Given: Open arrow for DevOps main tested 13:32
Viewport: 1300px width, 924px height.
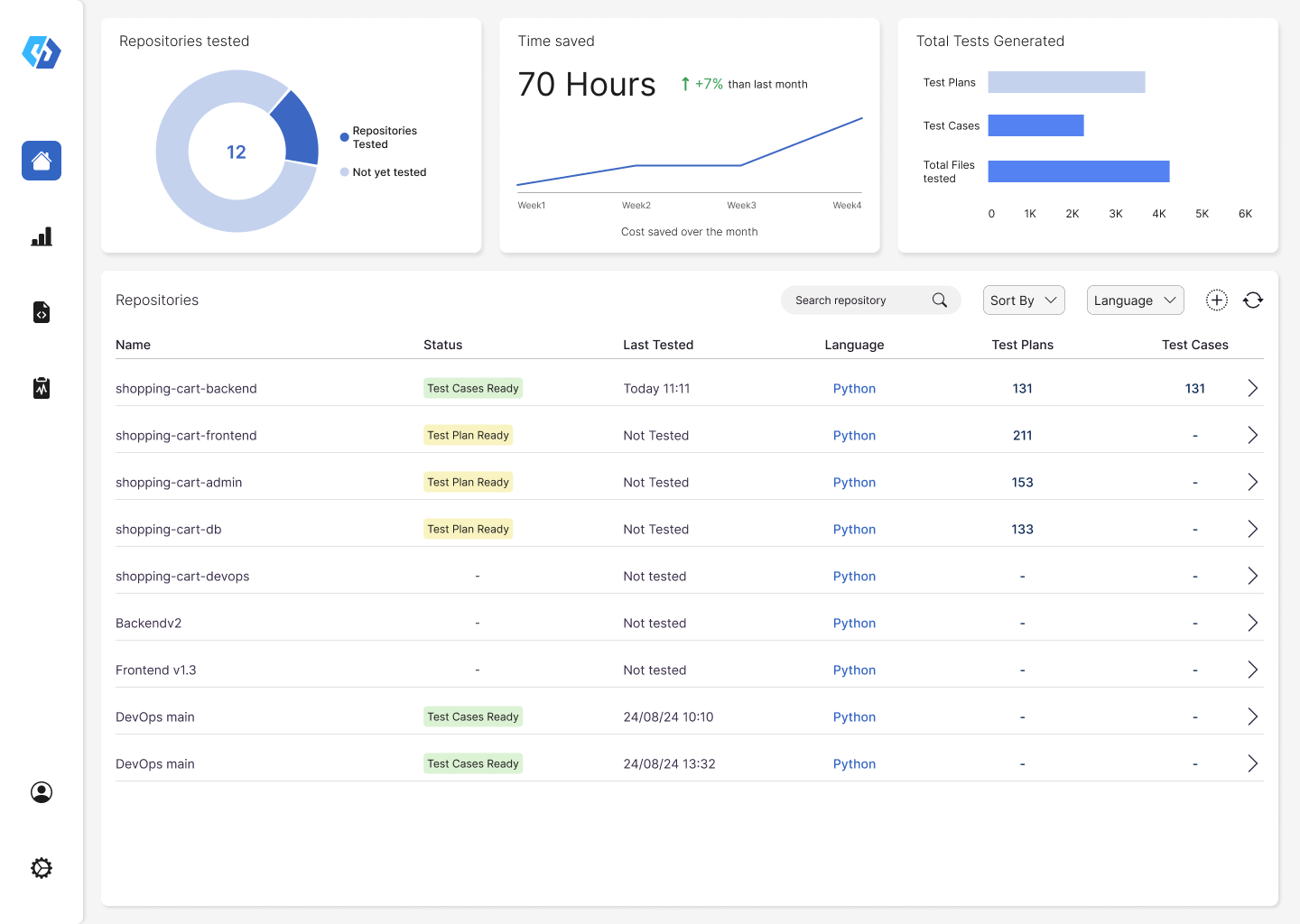Looking at the screenshot, I should point(1252,763).
